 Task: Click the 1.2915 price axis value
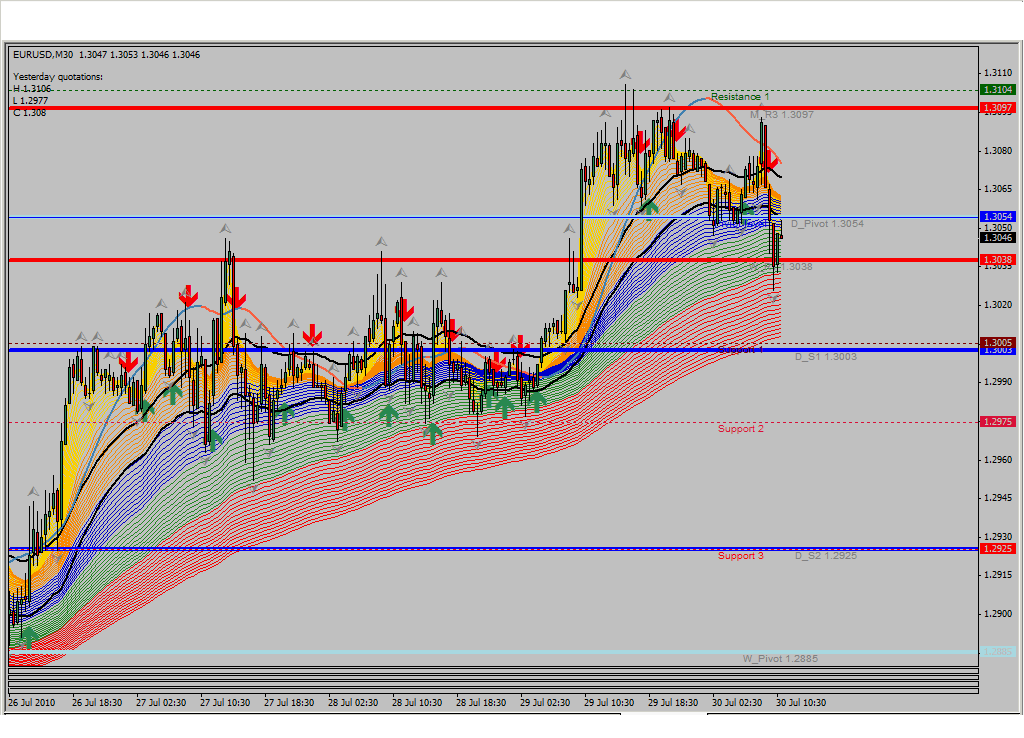[x=998, y=575]
